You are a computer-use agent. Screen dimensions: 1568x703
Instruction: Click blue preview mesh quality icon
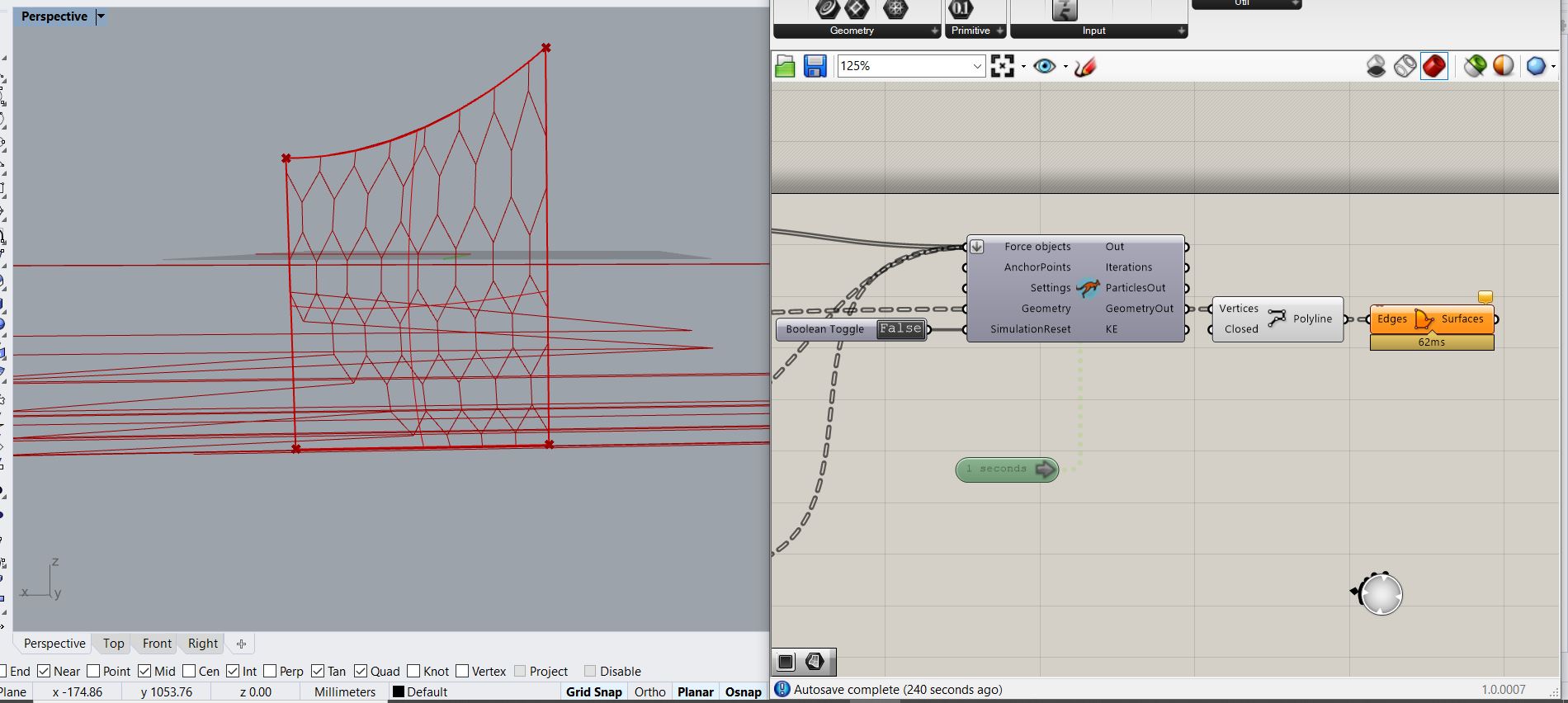(x=1536, y=66)
